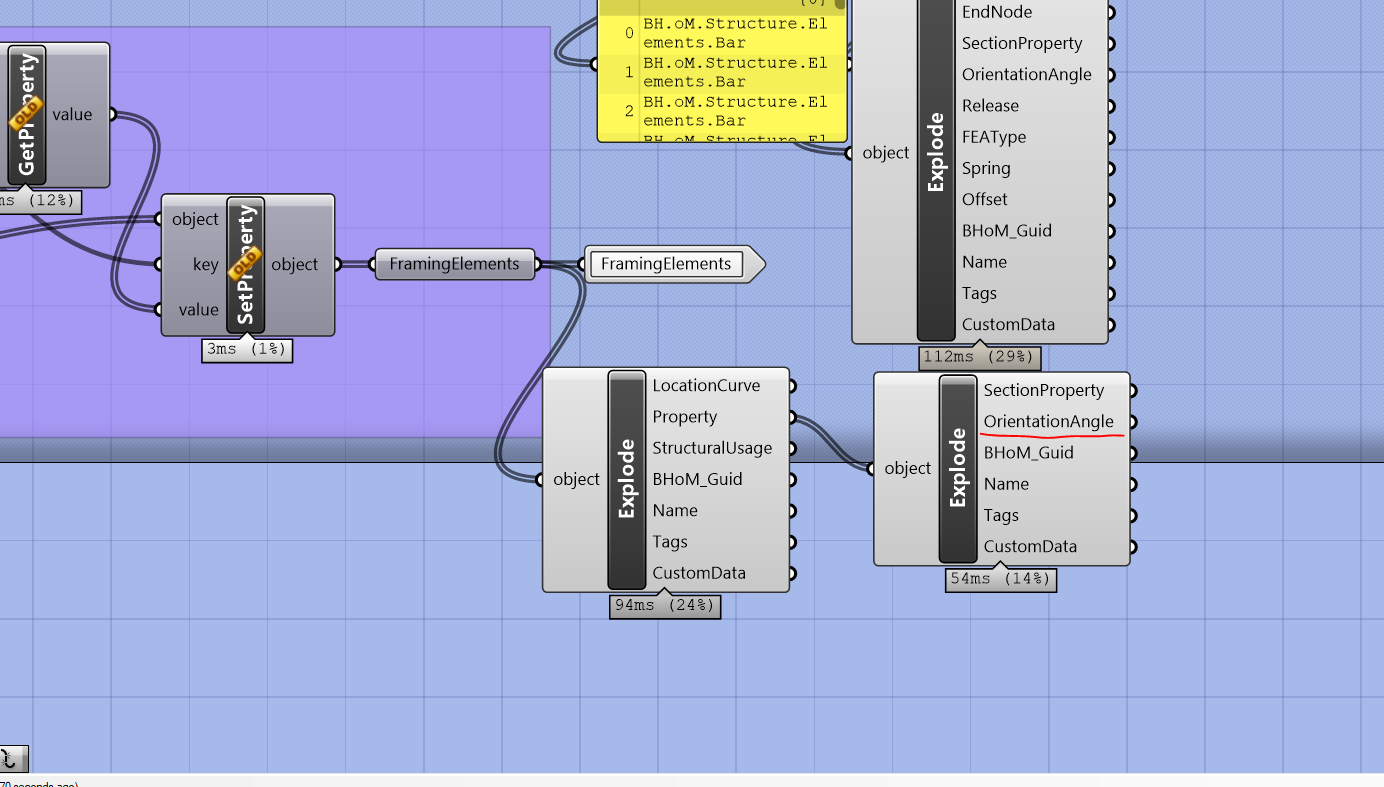Click the value output socket on GetProperty

coord(115,114)
